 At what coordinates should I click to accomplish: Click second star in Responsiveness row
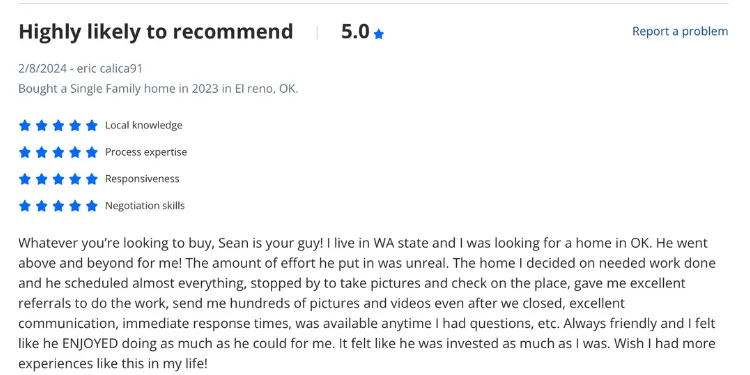tap(42, 179)
